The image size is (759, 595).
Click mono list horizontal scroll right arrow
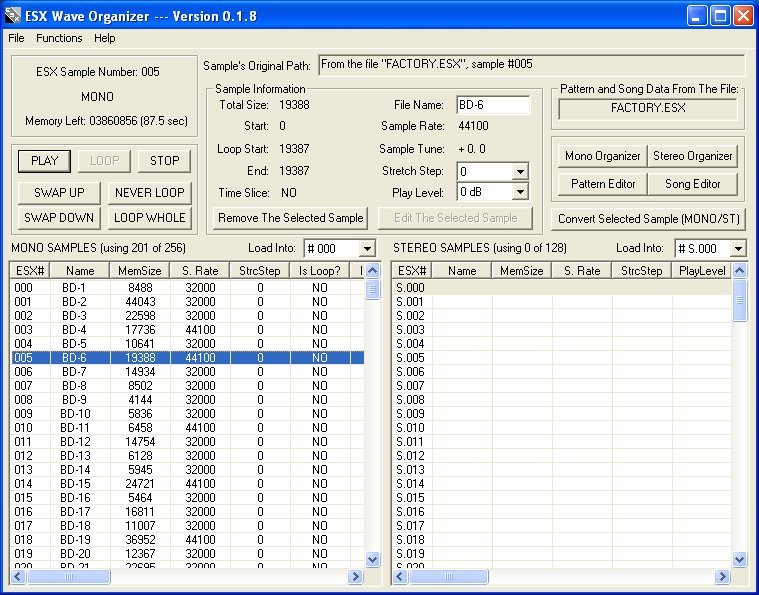356,576
